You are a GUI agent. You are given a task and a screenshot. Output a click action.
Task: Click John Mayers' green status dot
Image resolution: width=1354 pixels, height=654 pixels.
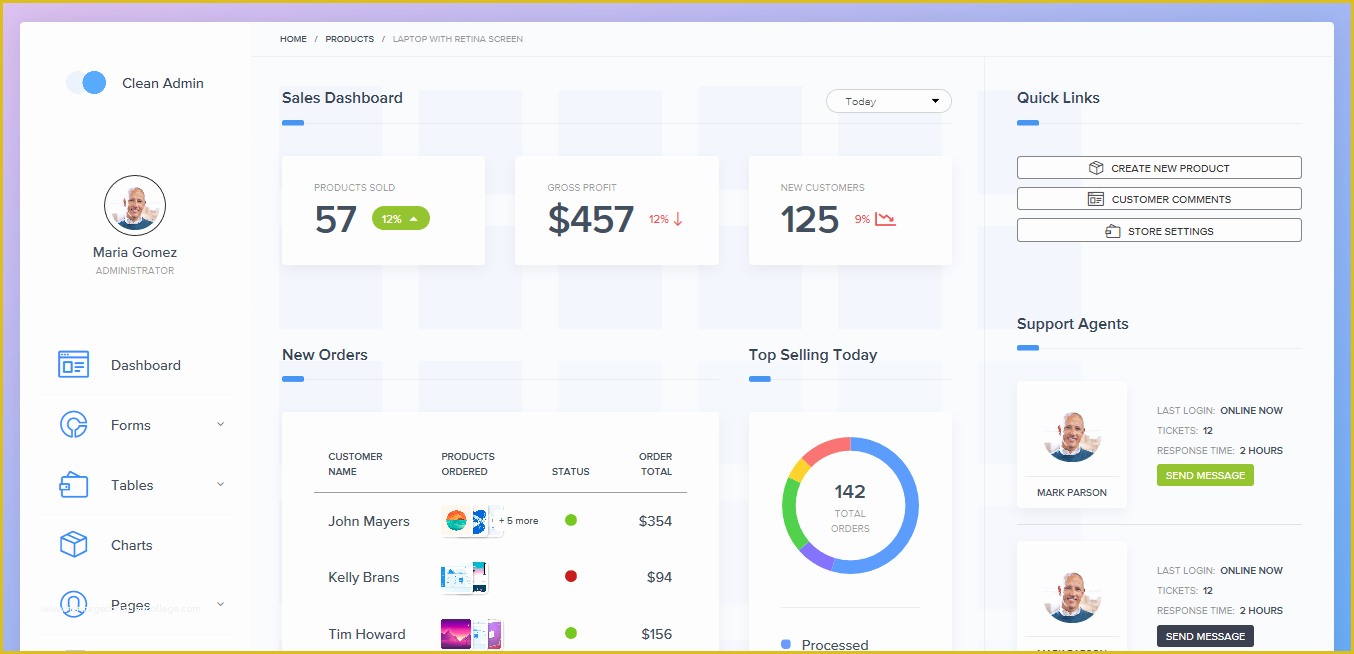pos(571,520)
